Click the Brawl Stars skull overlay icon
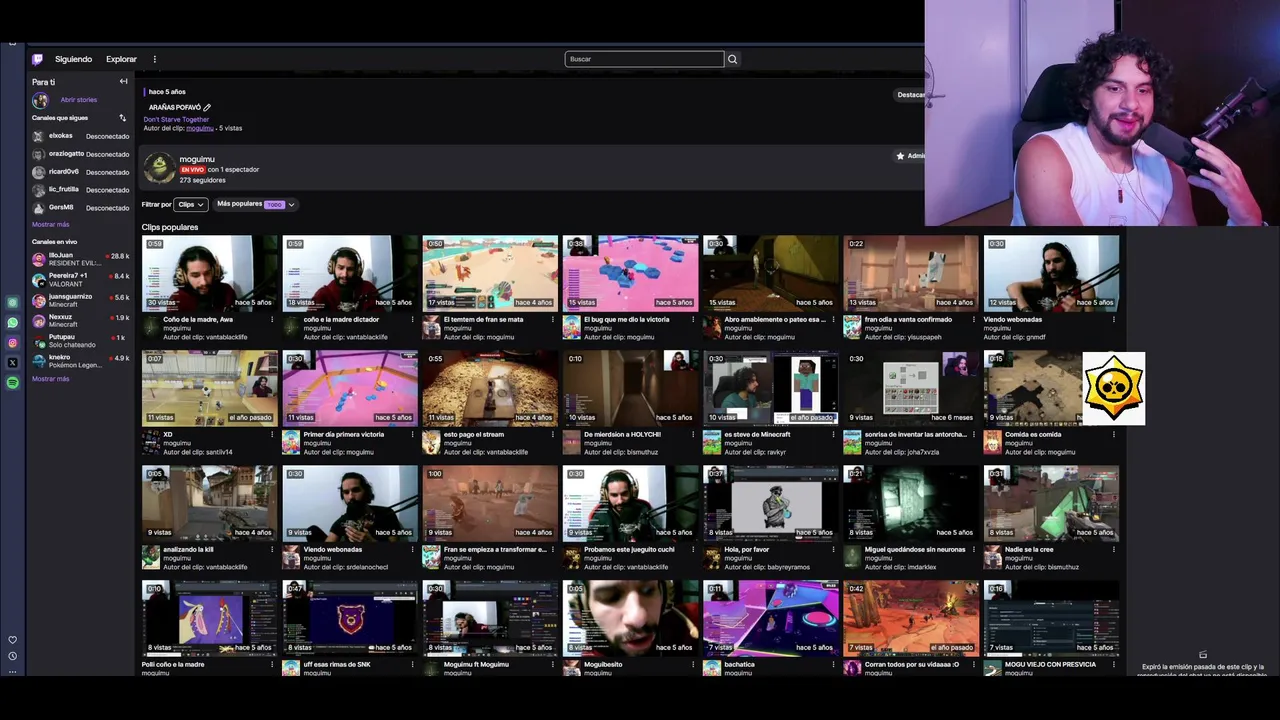Viewport: 1280px width, 720px height. pos(1113,388)
